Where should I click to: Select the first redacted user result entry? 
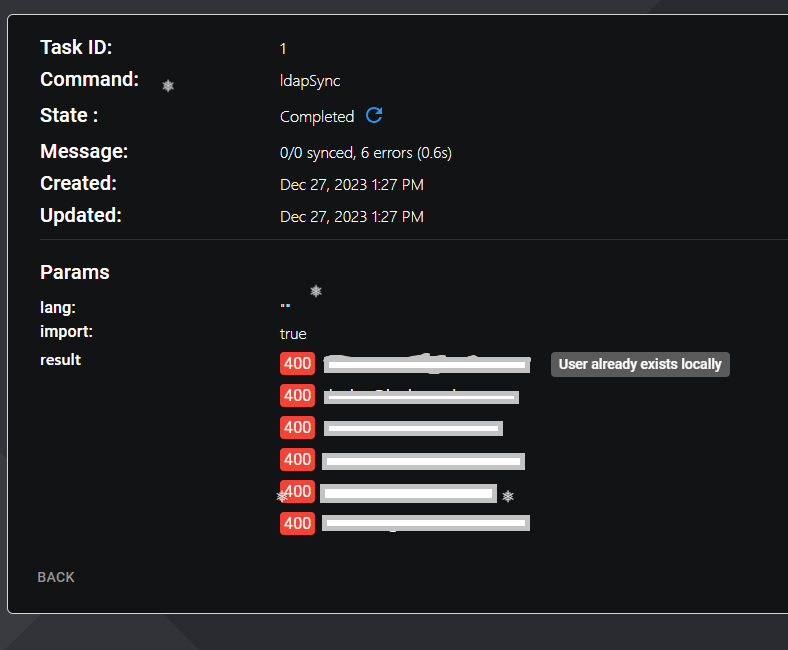pos(427,365)
